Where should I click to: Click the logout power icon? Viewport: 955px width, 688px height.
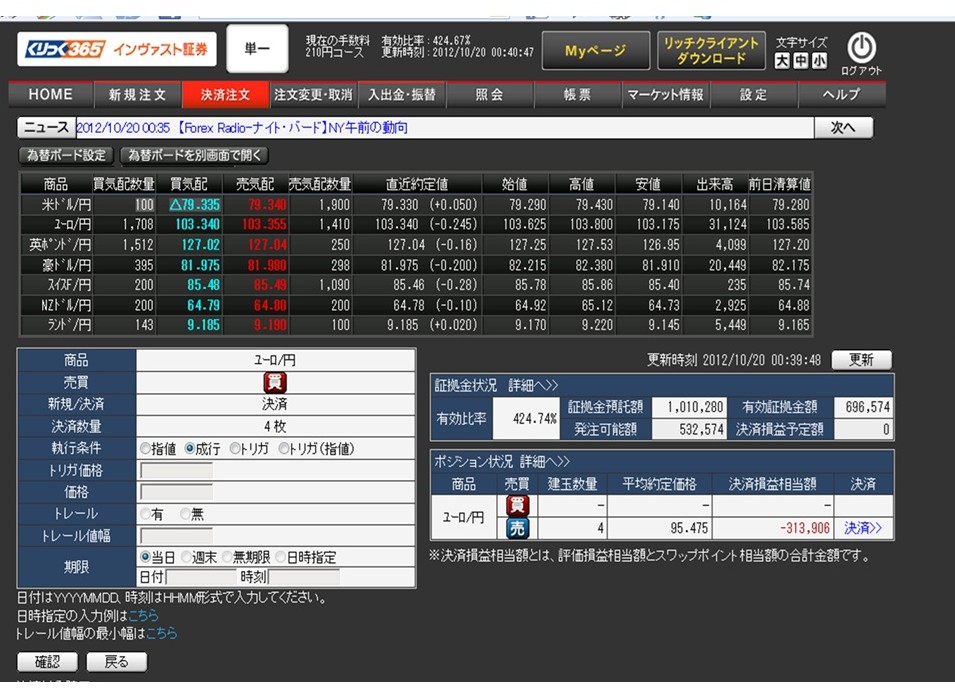[x=861, y=47]
